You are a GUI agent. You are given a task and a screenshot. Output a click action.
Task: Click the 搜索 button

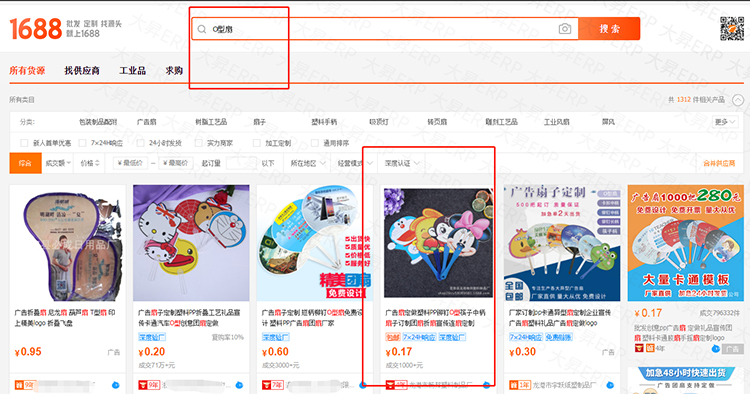tap(609, 29)
